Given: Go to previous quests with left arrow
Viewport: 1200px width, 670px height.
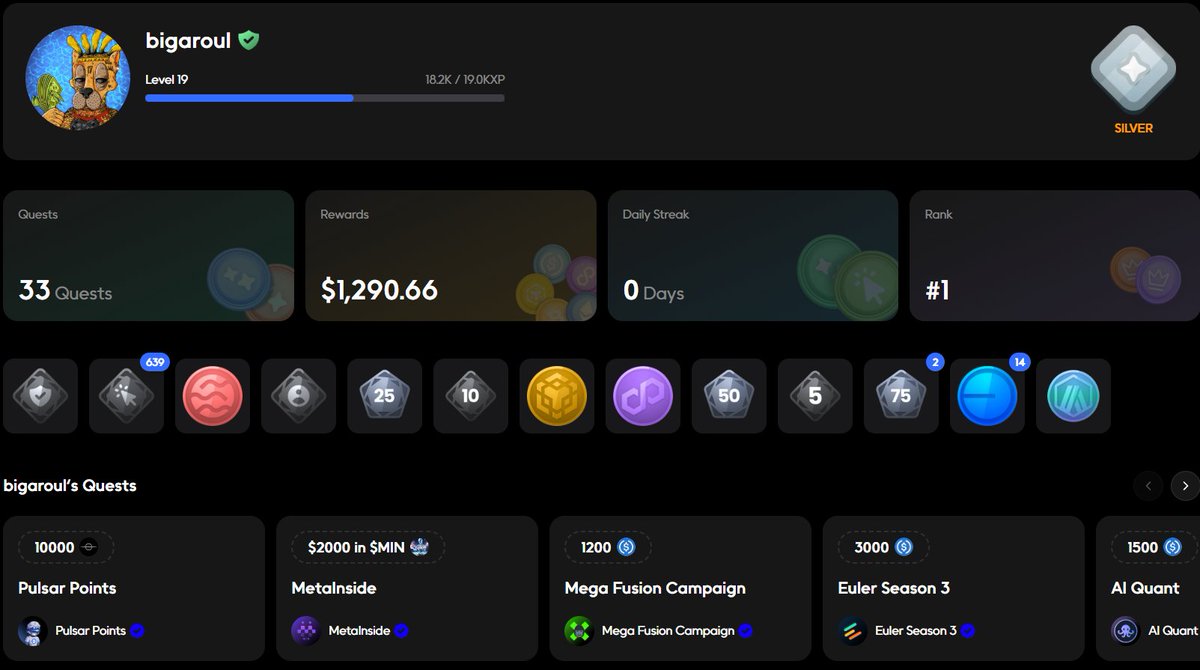Looking at the screenshot, I should pos(1148,486).
